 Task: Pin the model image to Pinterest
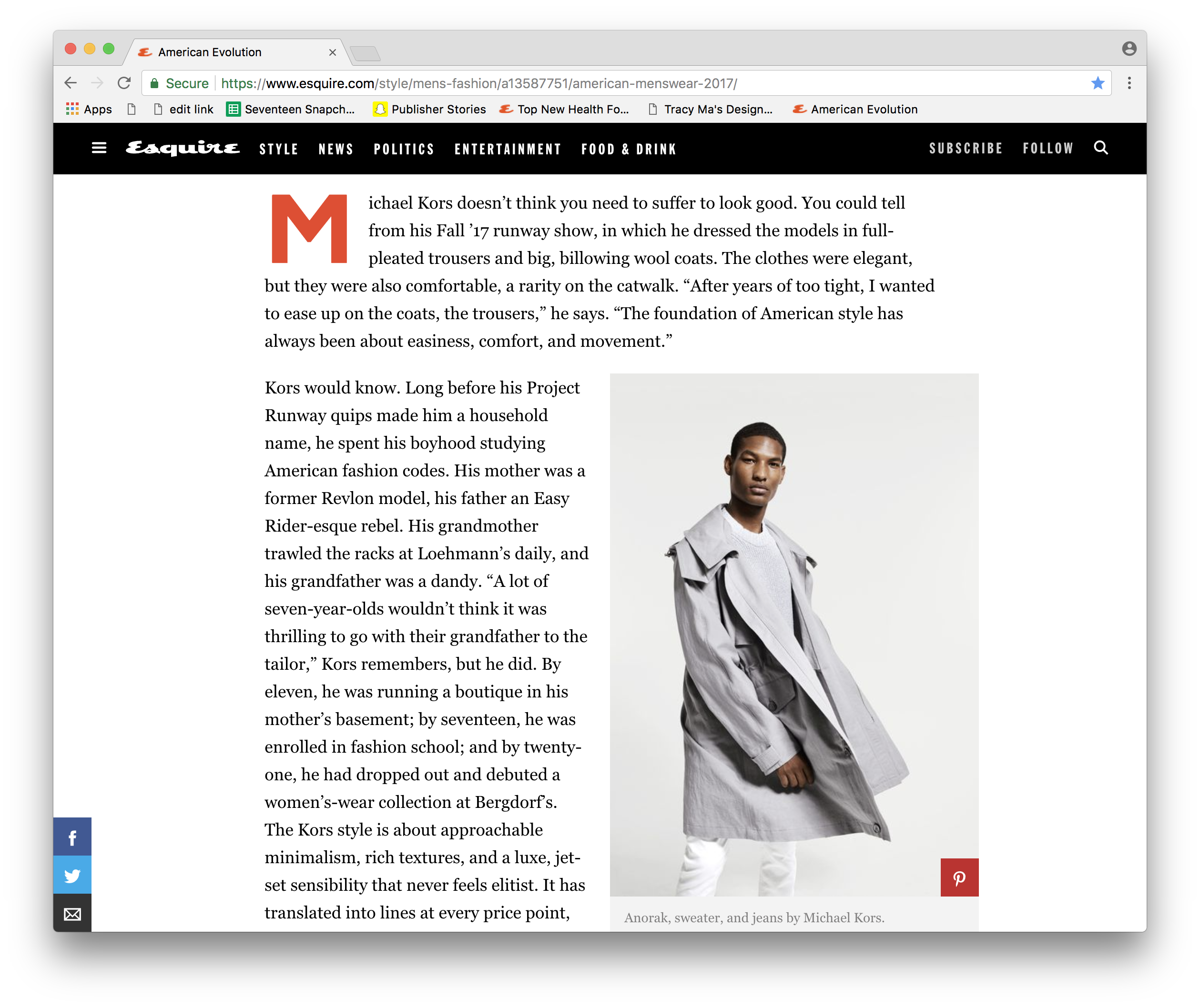(x=959, y=877)
